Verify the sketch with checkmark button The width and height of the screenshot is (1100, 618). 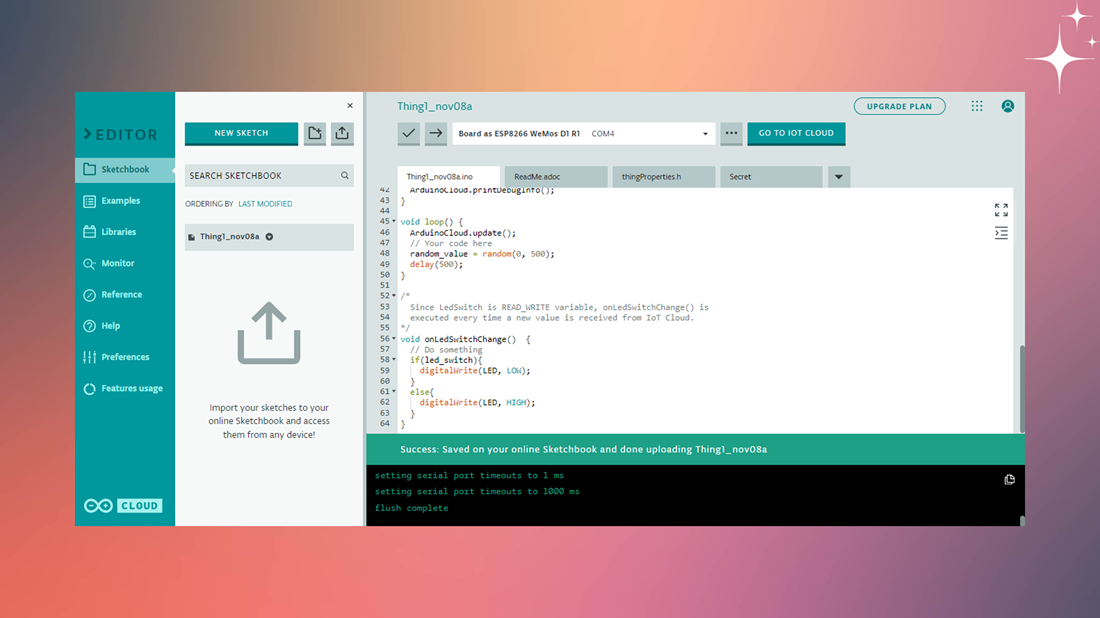(409, 133)
